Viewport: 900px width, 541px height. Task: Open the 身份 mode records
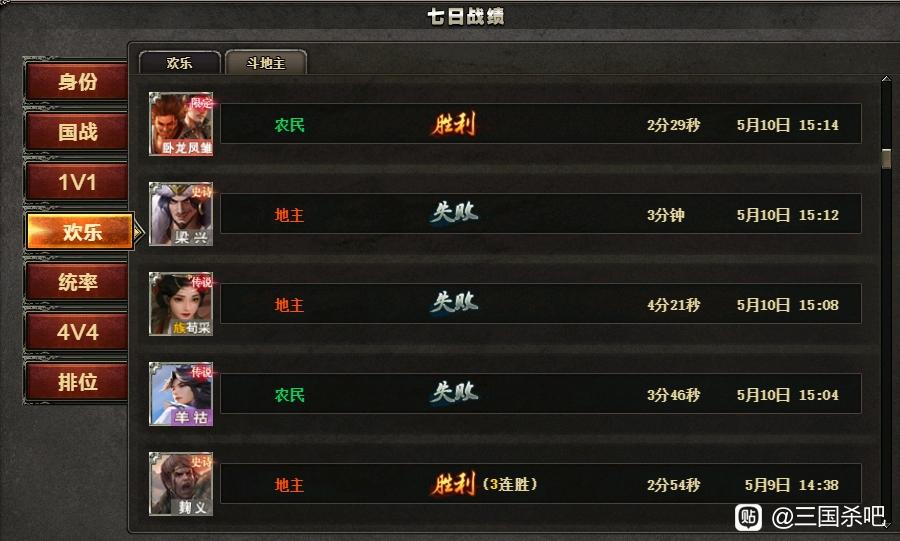pos(77,82)
